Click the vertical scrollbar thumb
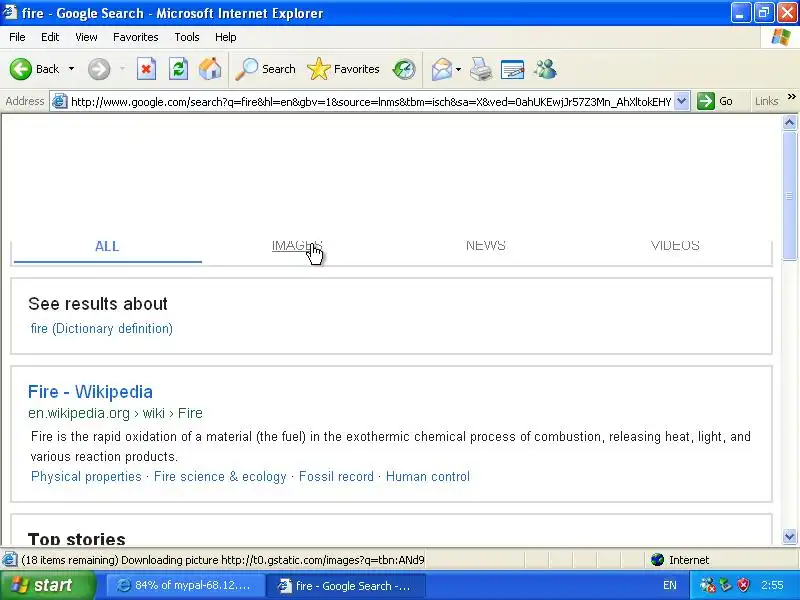Viewport: 800px width, 600px height. [789, 196]
